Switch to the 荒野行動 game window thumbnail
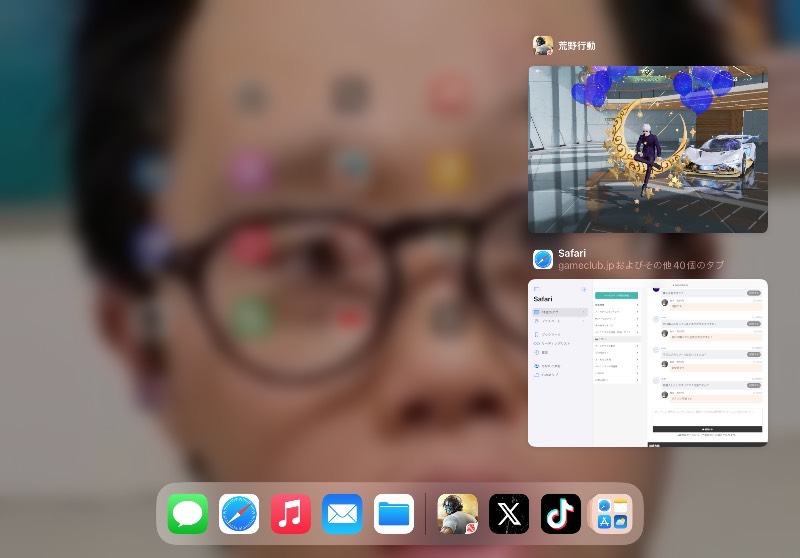Screen dimensions: 800x558 (648, 149)
